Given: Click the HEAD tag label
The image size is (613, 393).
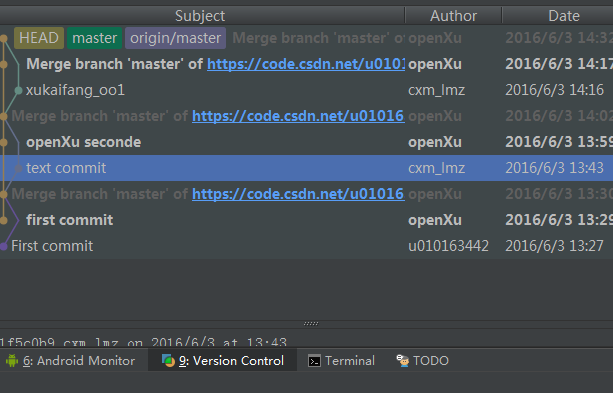Looking at the screenshot, I should [x=39, y=38].
